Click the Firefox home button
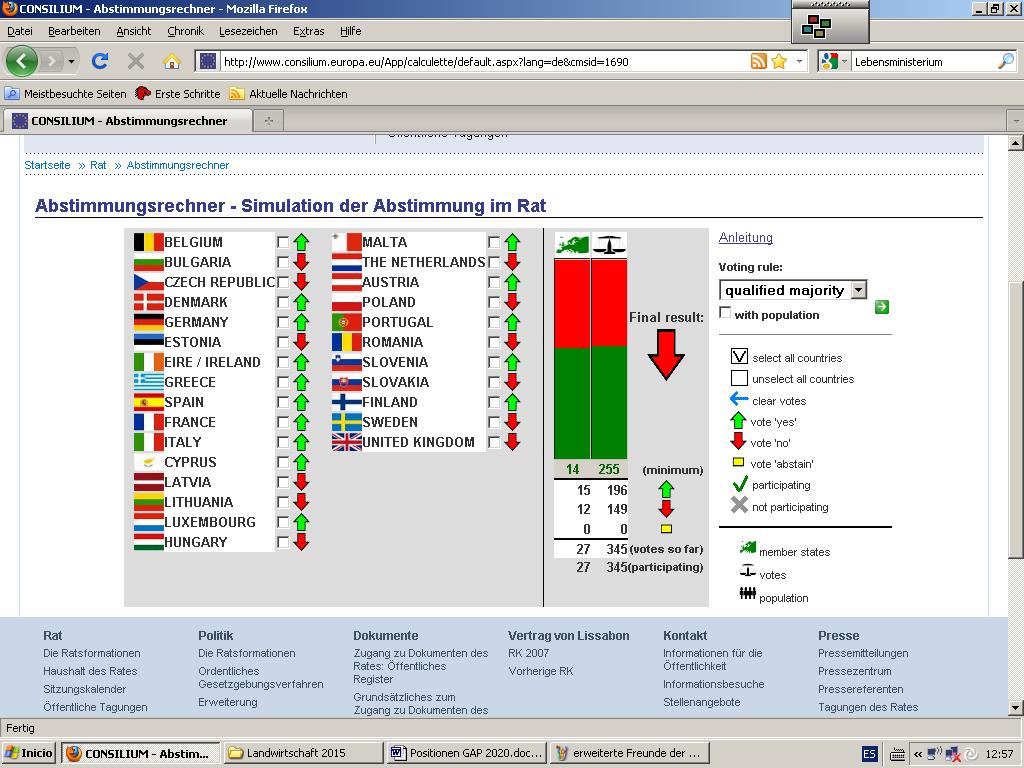The width and height of the screenshot is (1024, 768). coord(172,61)
